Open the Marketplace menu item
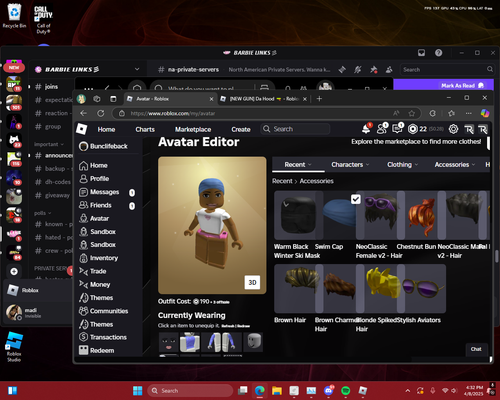Screen dimensions: 500x400 193,129
